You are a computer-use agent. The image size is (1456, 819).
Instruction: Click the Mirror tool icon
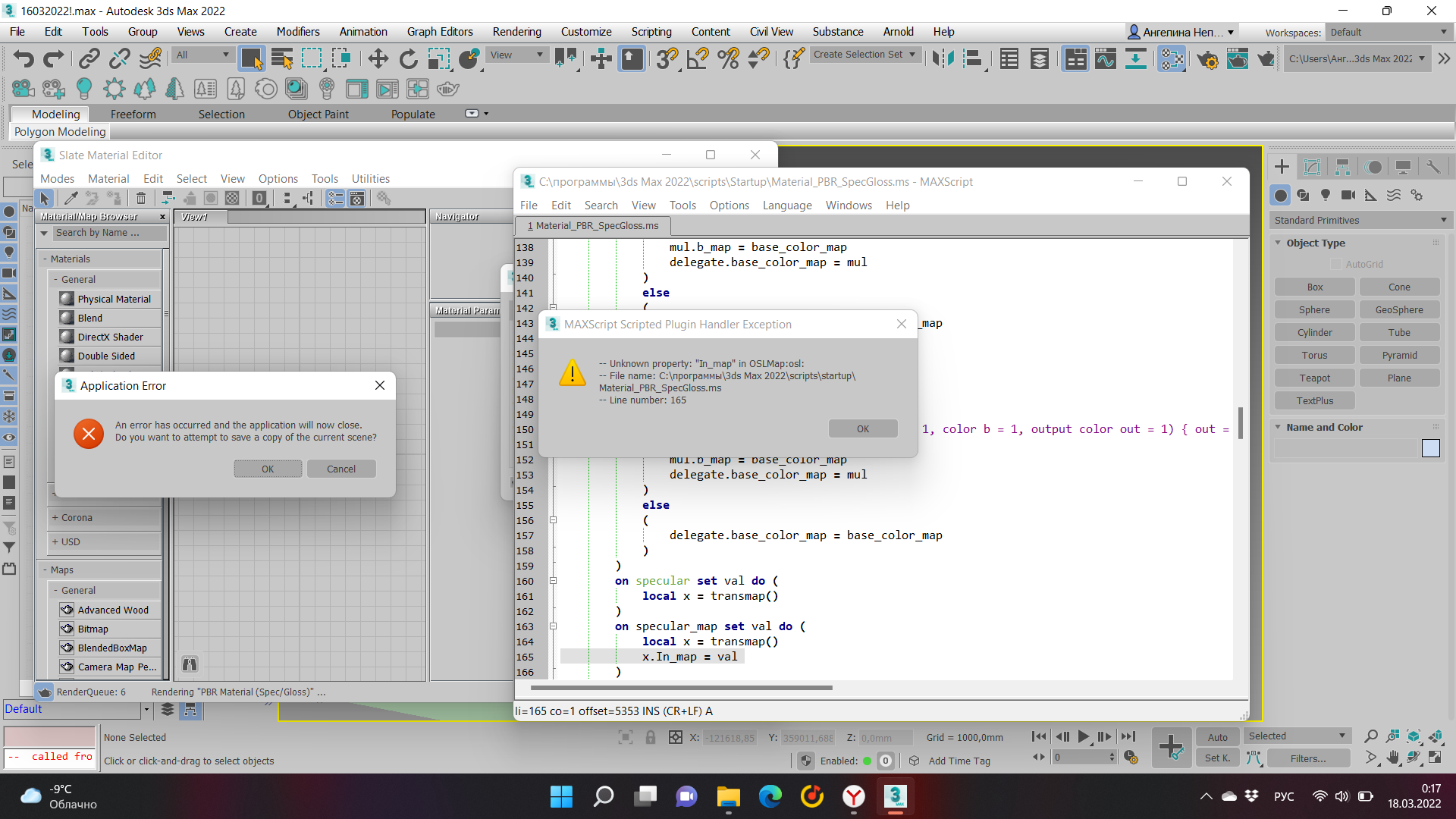point(943,58)
